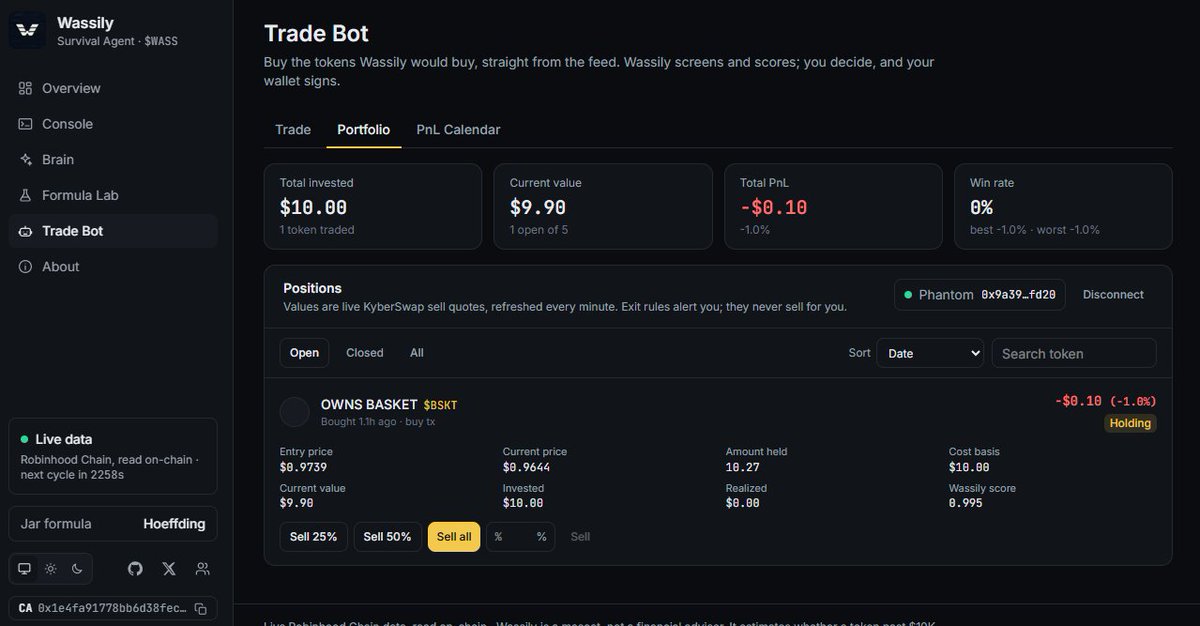Show Open positions filter
The width and height of the screenshot is (1200, 626).
[304, 353]
